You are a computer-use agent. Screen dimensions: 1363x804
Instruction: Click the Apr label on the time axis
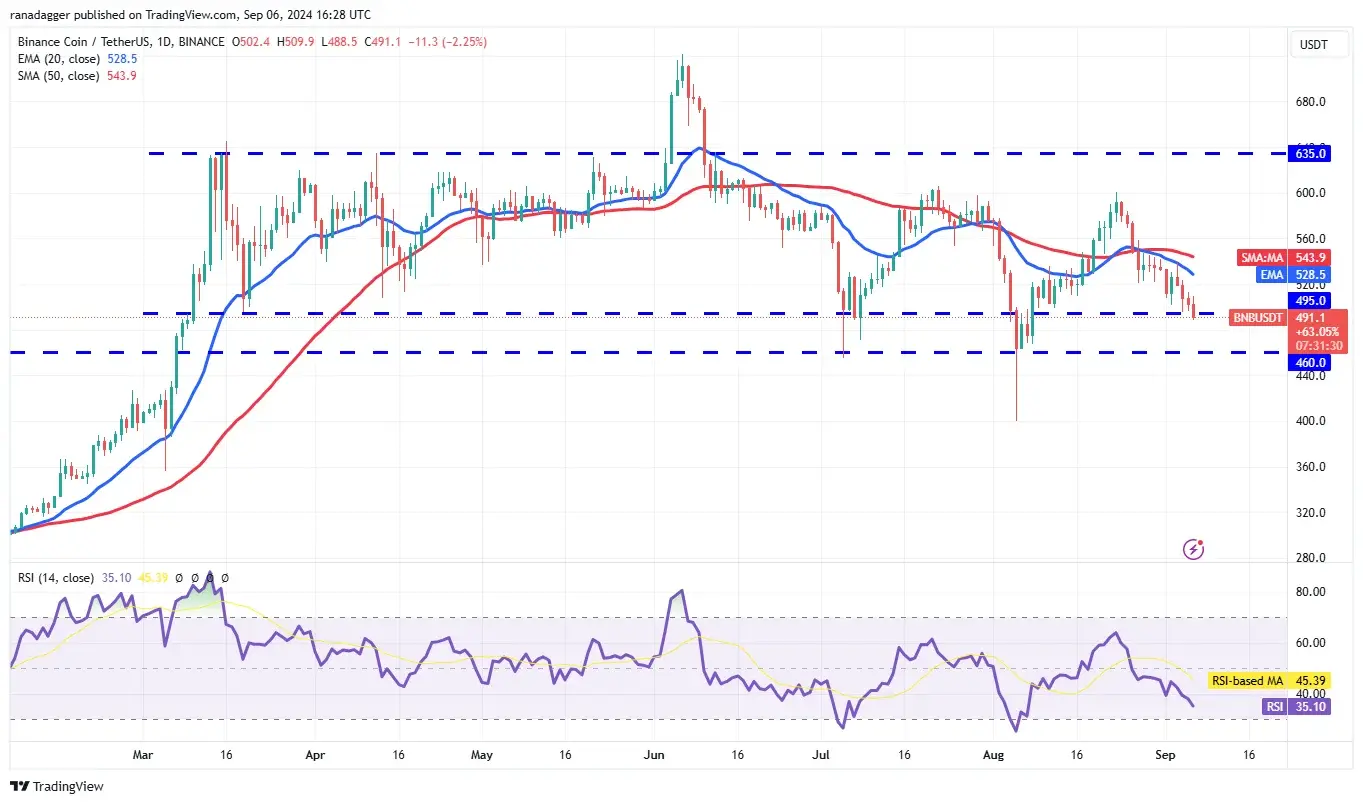click(x=314, y=755)
